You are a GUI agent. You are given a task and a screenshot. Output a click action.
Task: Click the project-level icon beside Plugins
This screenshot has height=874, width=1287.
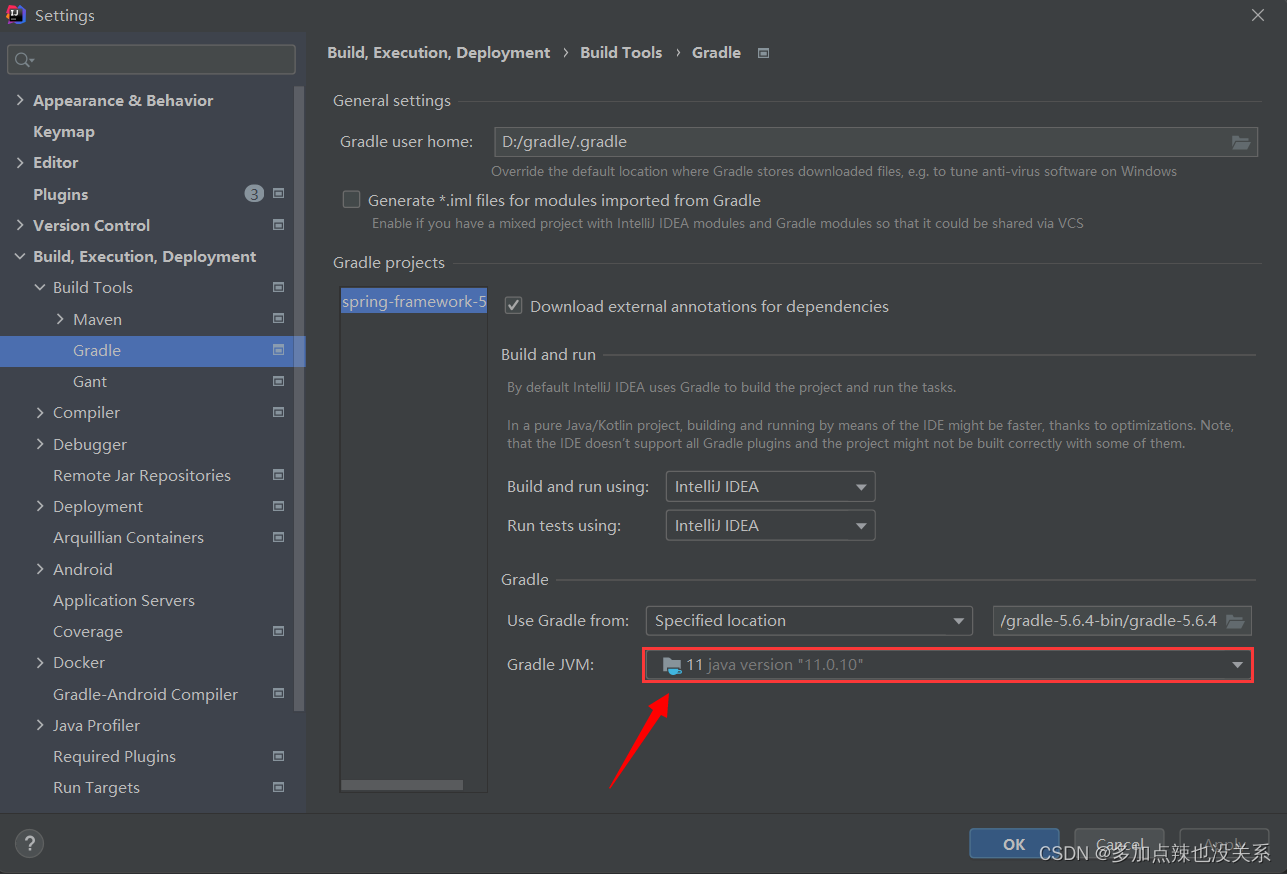point(279,194)
